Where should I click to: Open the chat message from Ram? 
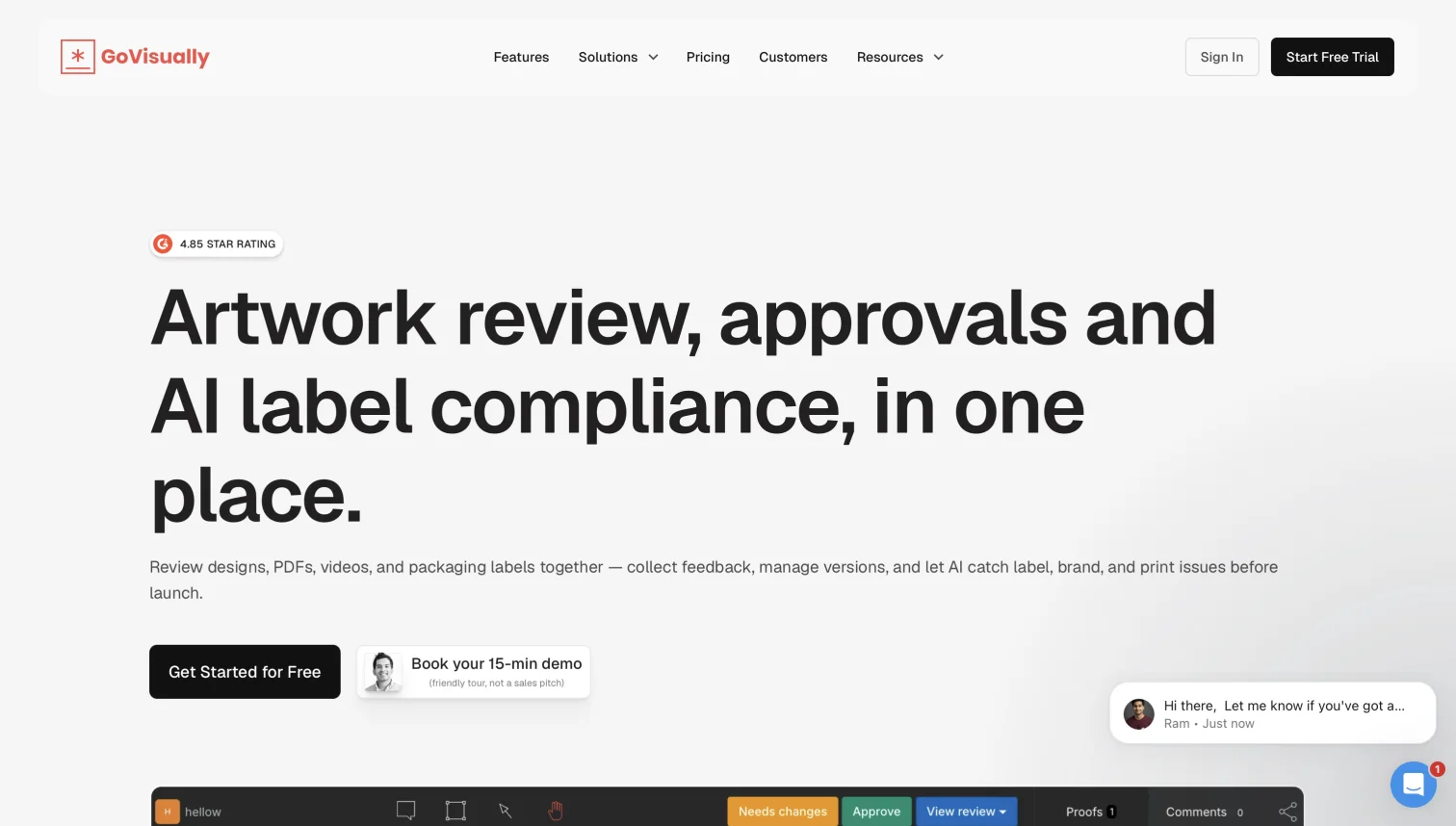[1272, 713]
